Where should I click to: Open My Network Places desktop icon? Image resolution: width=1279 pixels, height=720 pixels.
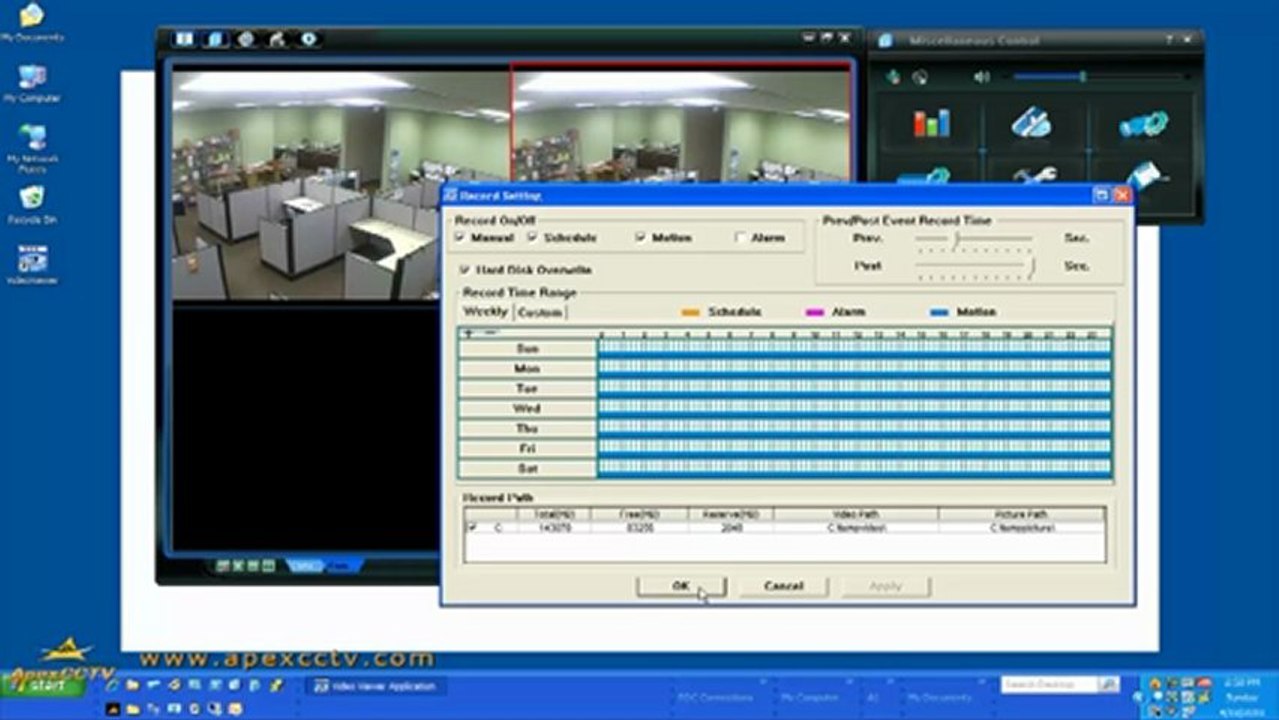(x=32, y=148)
